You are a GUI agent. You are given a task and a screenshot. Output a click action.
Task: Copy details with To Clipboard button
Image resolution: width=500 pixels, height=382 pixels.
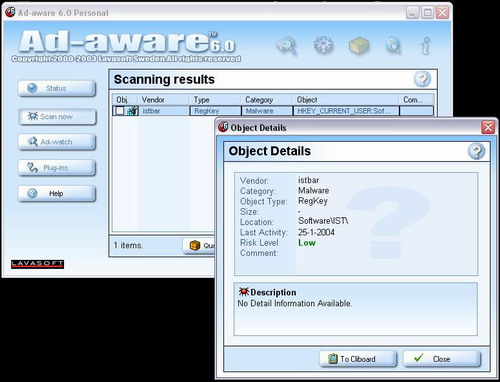pos(358,359)
